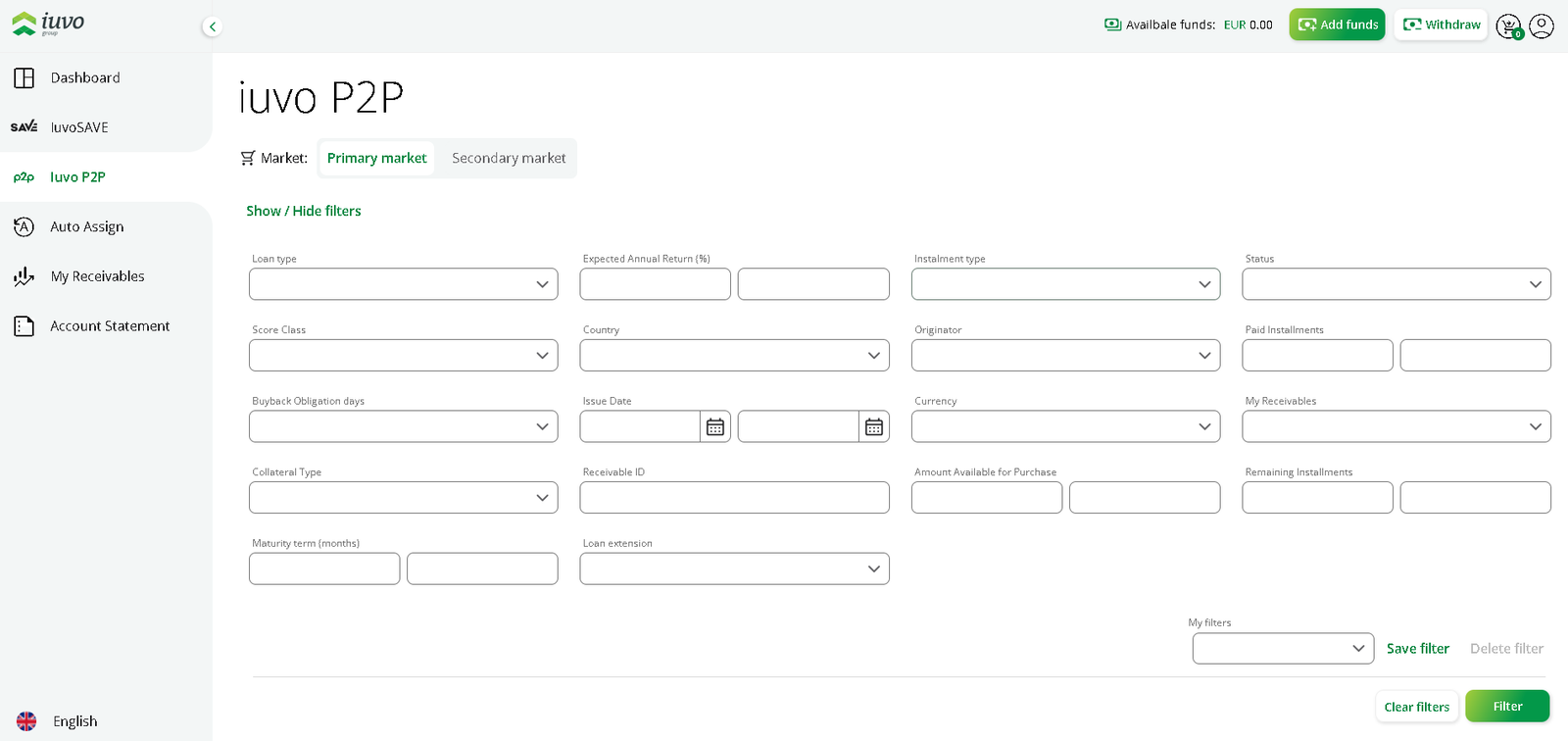This screenshot has height=741, width=1568.
Task: Click the Dashboard panel icon
Action: [x=24, y=77]
